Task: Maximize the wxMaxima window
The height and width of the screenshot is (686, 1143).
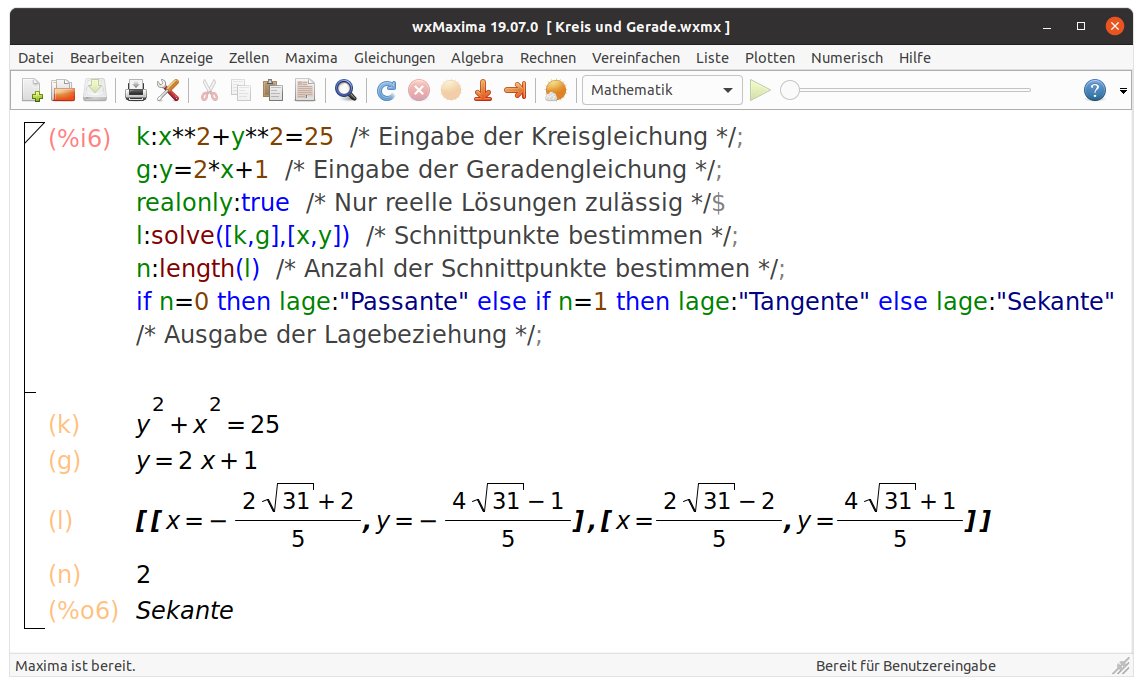Action: [x=1081, y=26]
